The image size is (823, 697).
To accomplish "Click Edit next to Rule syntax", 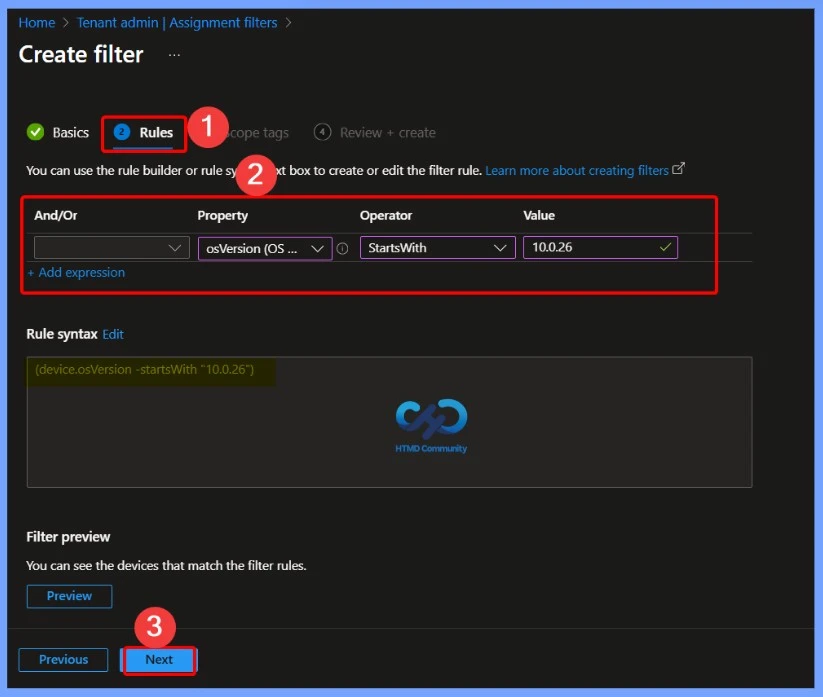I will pos(112,334).
